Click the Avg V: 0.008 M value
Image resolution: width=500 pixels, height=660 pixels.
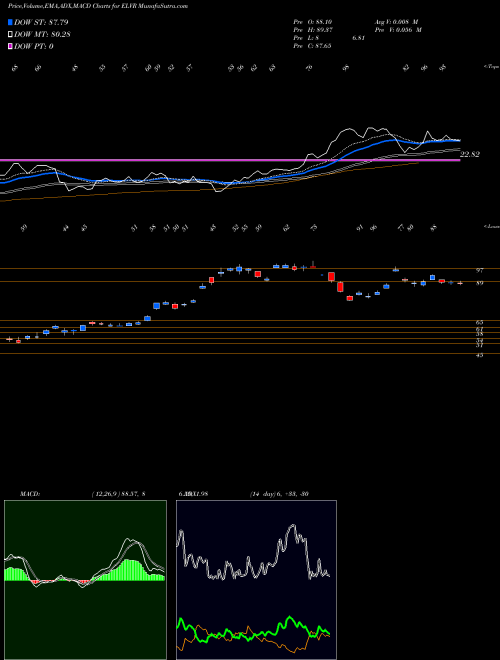(396, 21)
